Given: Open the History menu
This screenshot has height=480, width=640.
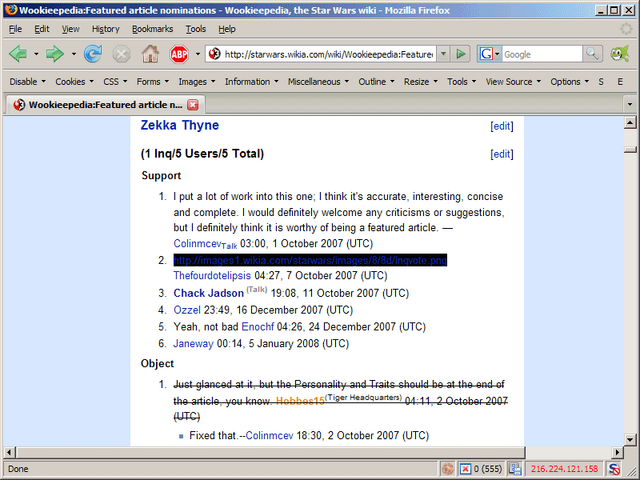Looking at the screenshot, I should [105, 29].
